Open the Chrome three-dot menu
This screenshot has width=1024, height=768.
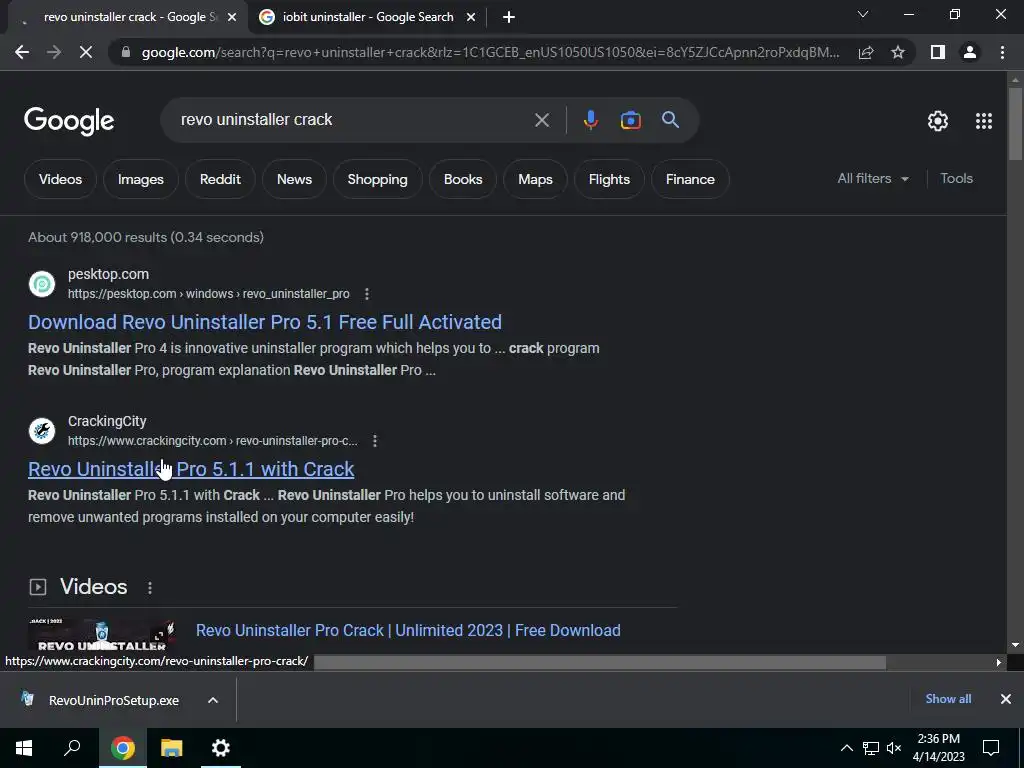[1002, 52]
